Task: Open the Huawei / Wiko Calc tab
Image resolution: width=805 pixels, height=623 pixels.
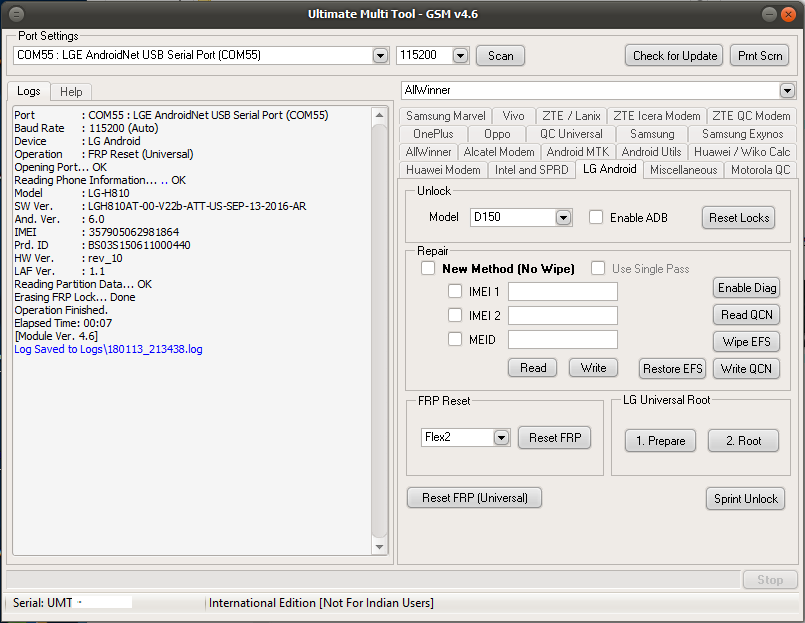Action: click(x=742, y=152)
